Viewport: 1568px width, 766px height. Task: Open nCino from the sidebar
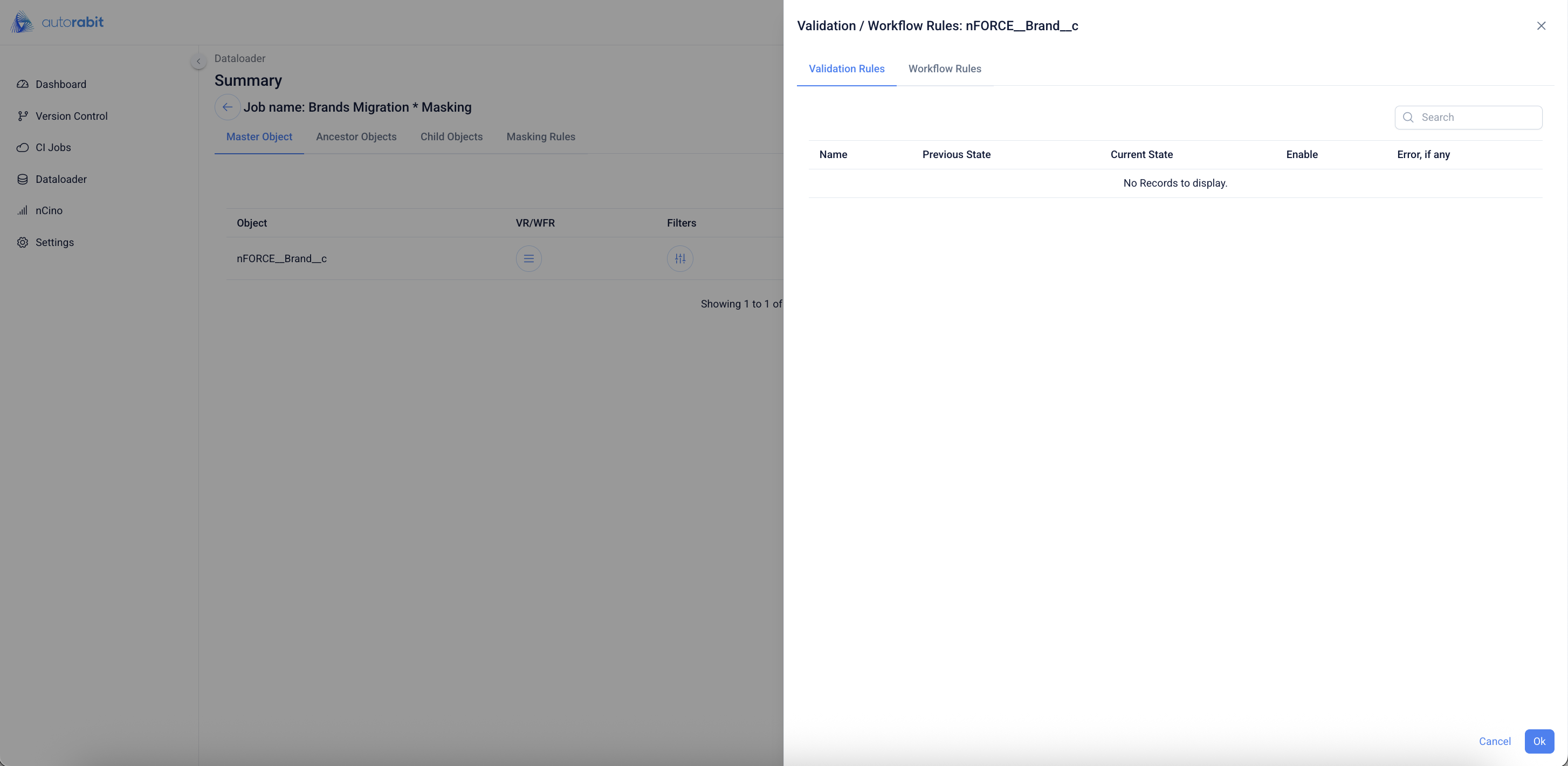[49, 211]
